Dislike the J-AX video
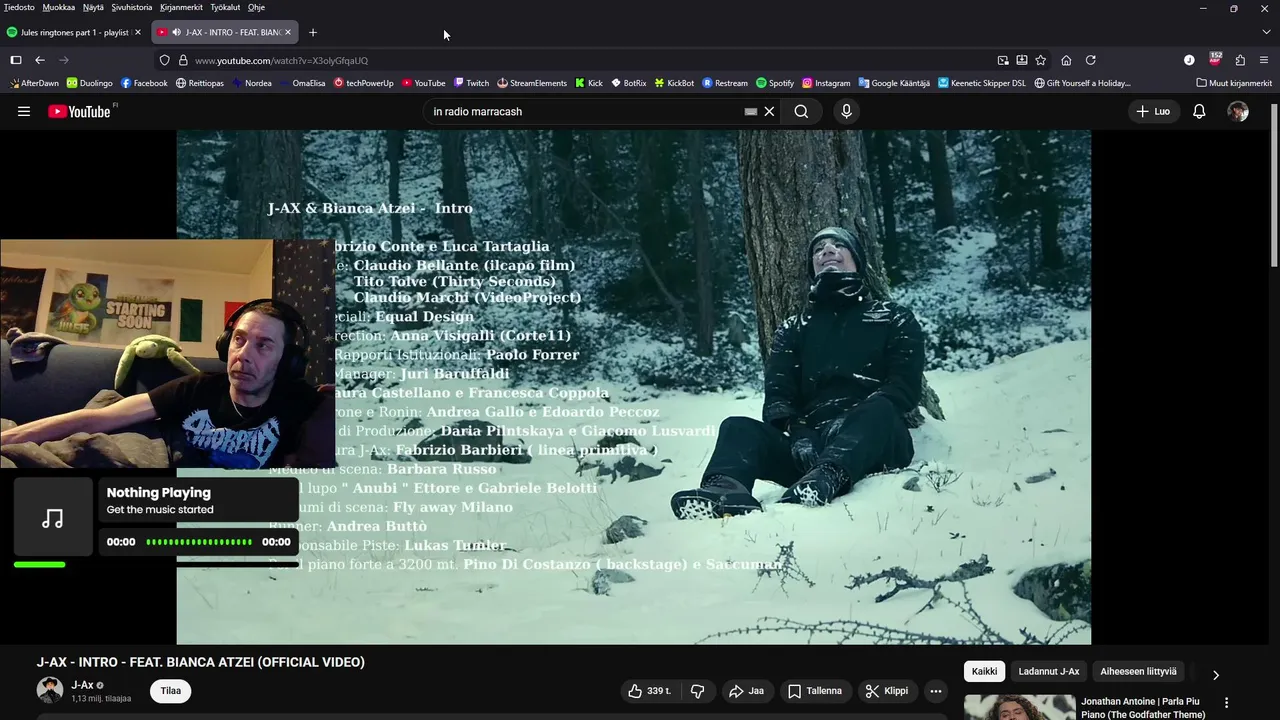Screen dimensions: 1280x720 click(x=698, y=691)
